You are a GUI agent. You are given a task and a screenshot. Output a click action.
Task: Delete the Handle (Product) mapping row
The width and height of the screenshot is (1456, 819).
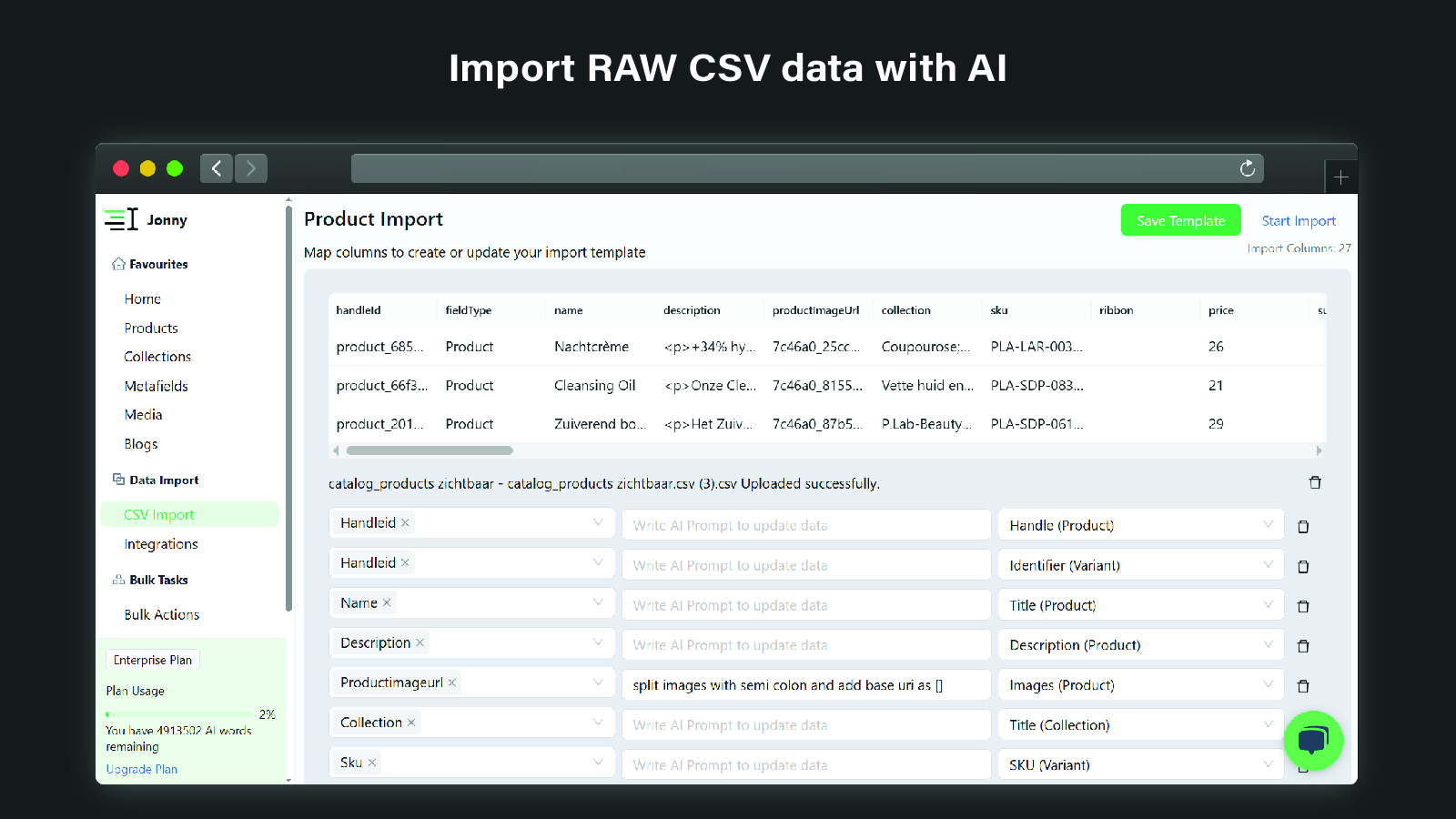[1303, 527]
